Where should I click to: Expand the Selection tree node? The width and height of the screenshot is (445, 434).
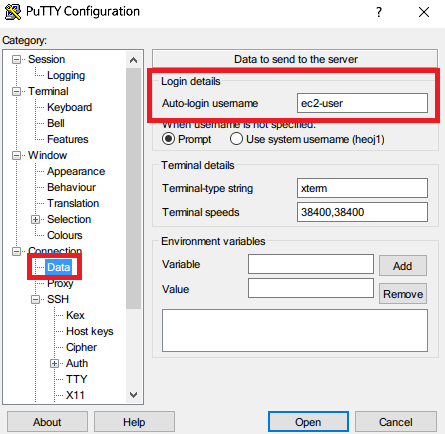pos(35,219)
